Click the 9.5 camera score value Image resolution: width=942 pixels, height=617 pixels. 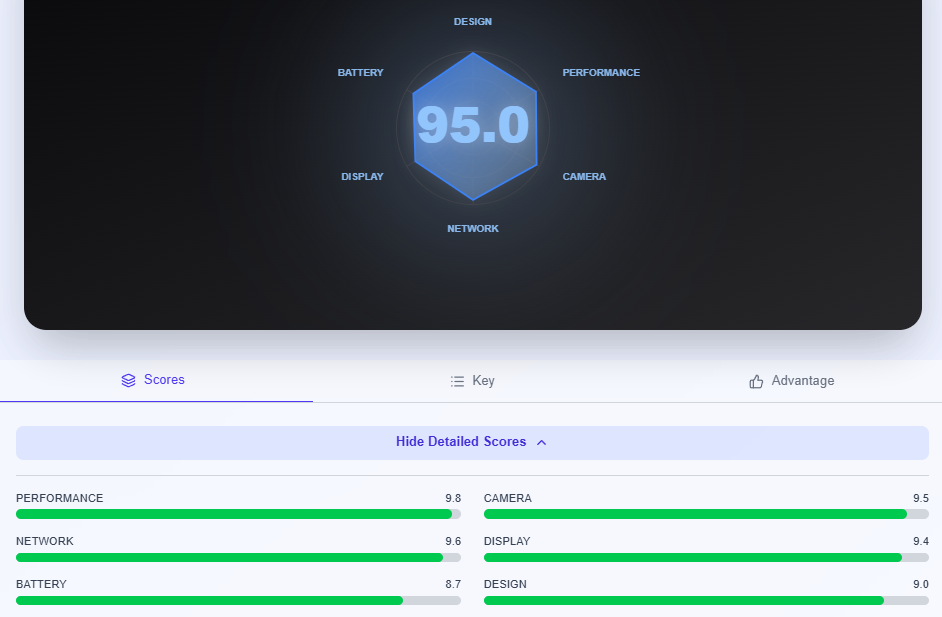921,498
